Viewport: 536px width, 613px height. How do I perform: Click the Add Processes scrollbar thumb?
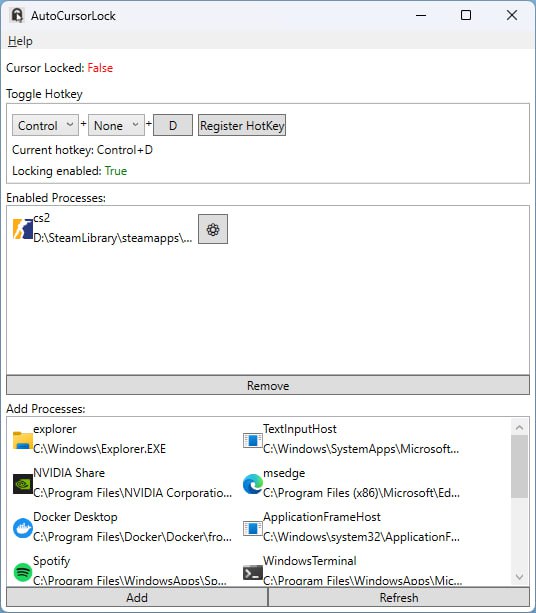[519, 467]
